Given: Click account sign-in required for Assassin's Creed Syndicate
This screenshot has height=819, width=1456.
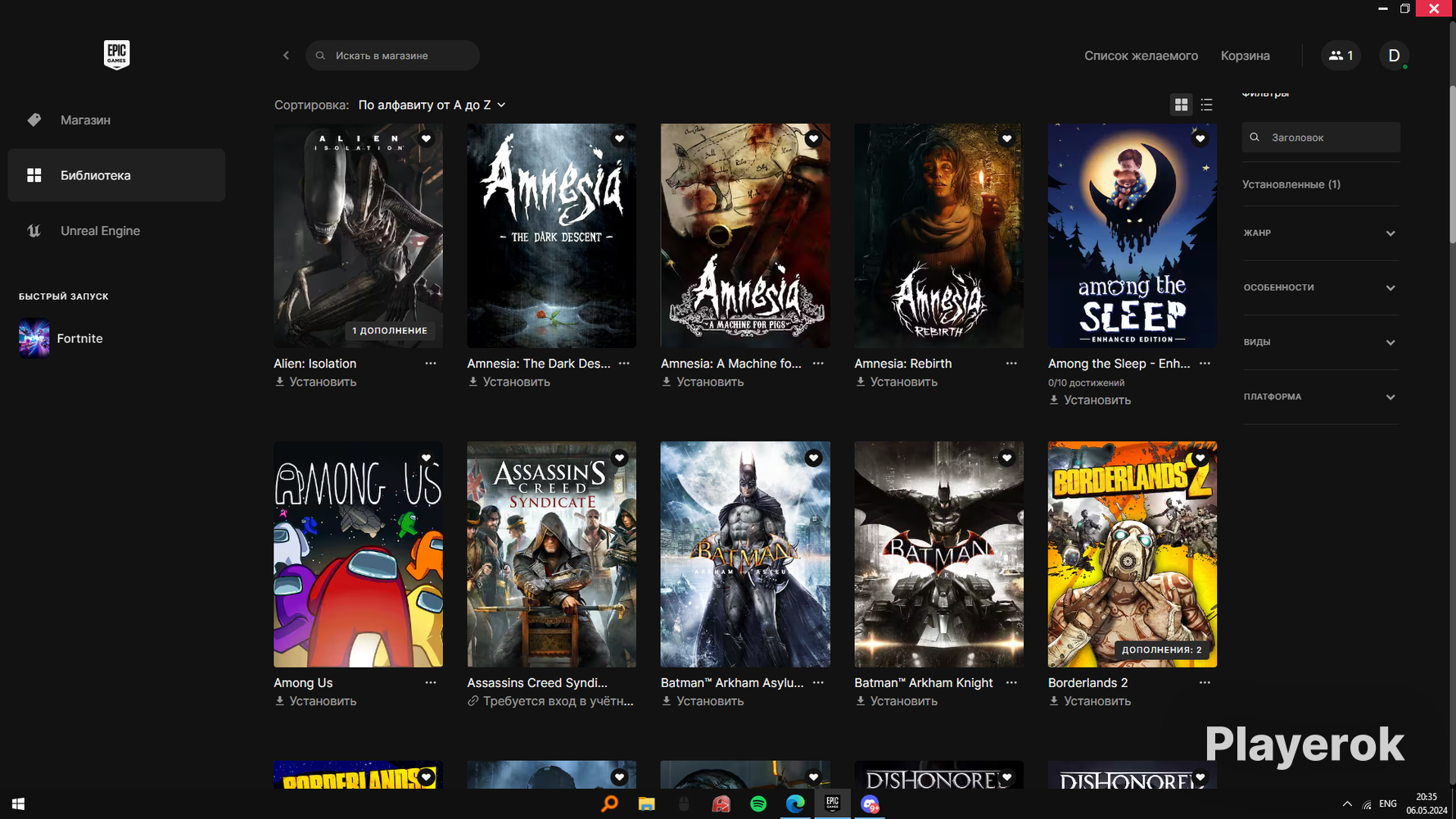Looking at the screenshot, I should [550, 702].
